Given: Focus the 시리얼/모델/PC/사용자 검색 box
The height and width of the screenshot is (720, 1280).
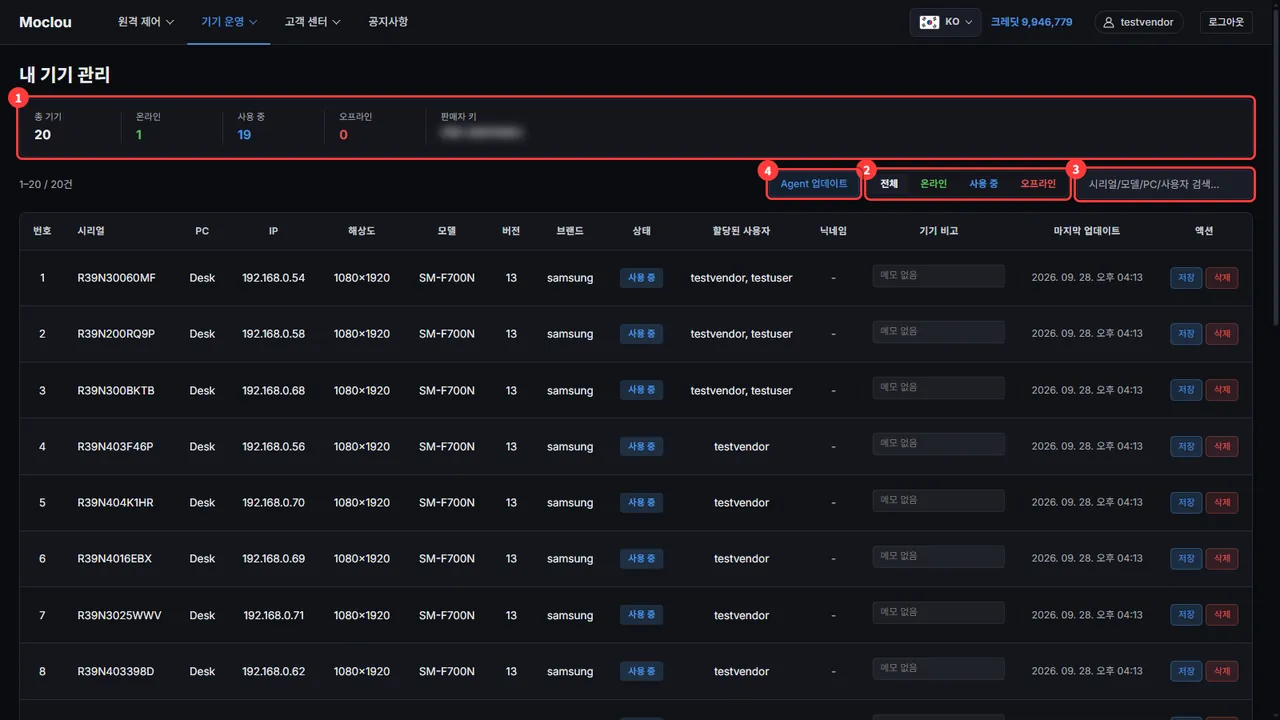Looking at the screenshot, I should point(1163,184).
